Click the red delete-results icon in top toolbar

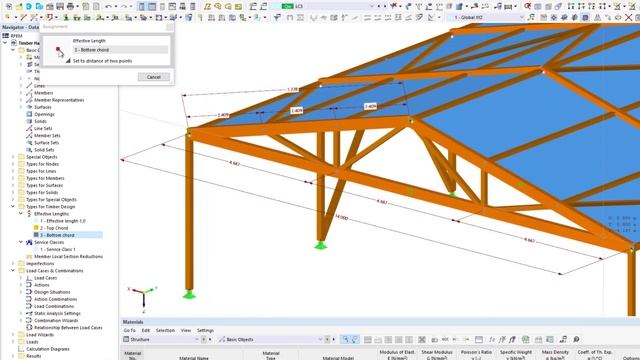pos(528,7)
